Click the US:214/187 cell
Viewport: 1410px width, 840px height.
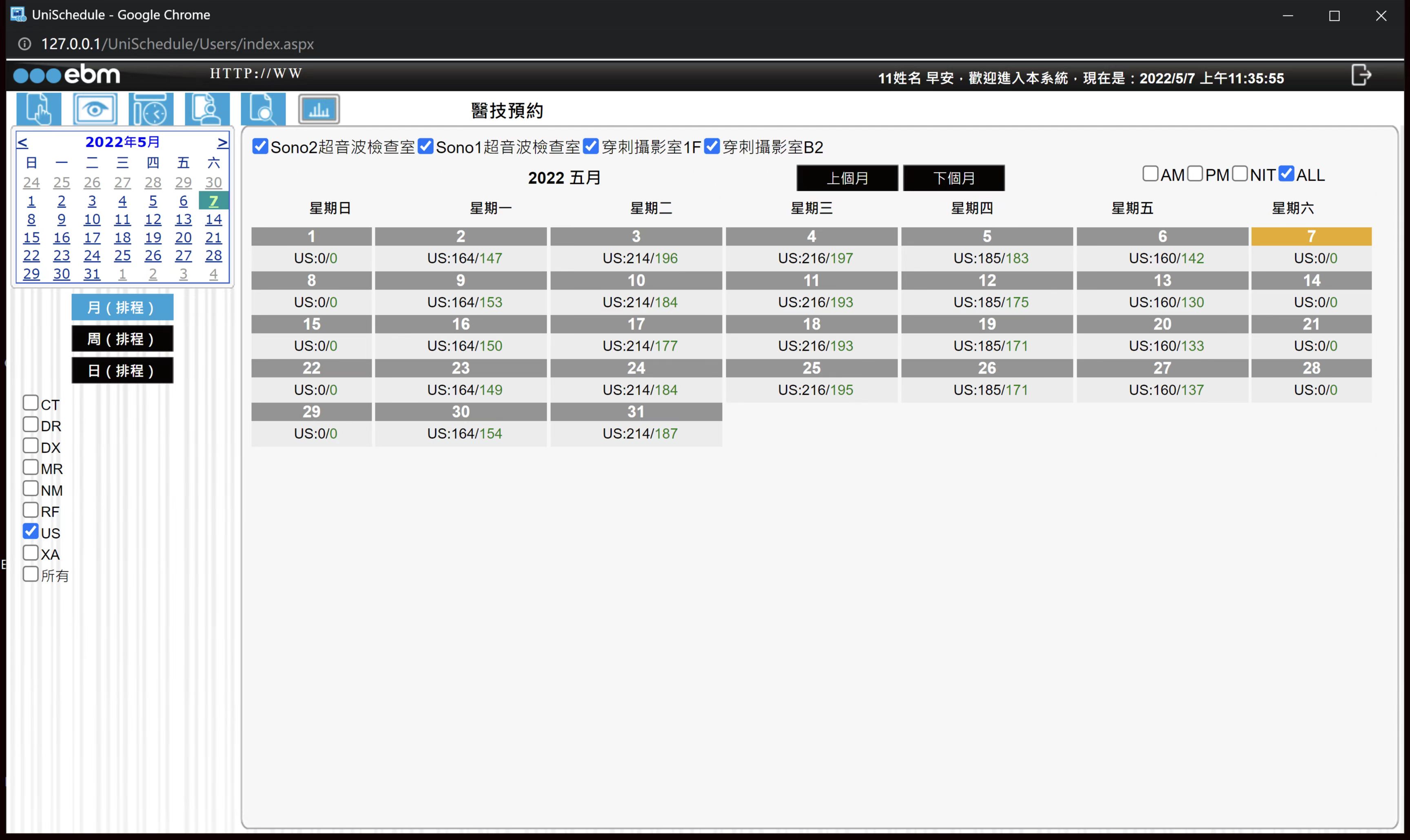coord(640,433)
